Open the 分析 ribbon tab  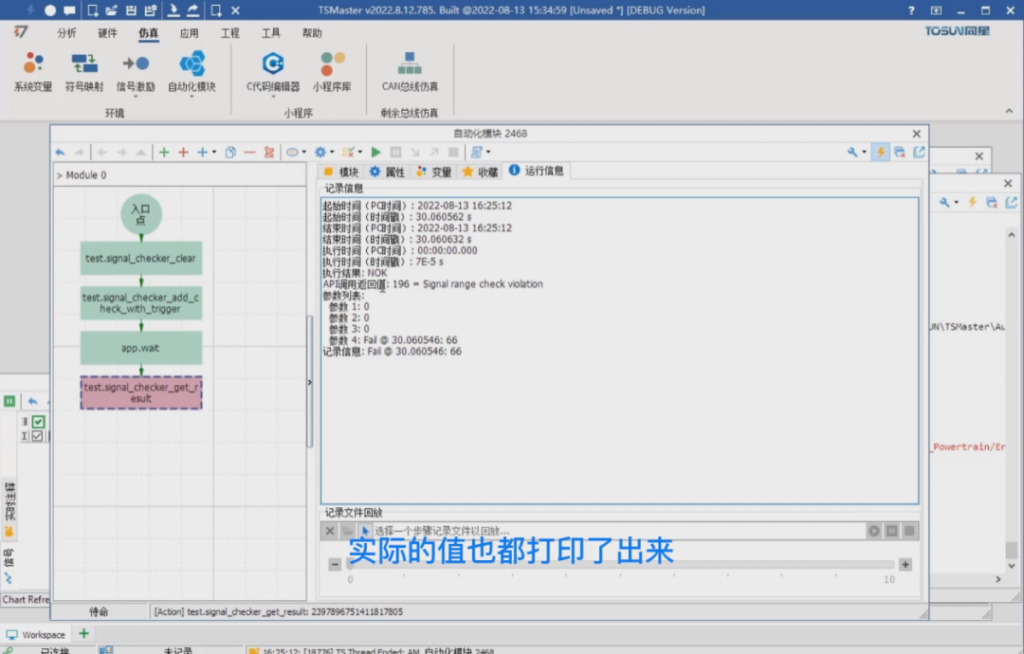66,33
